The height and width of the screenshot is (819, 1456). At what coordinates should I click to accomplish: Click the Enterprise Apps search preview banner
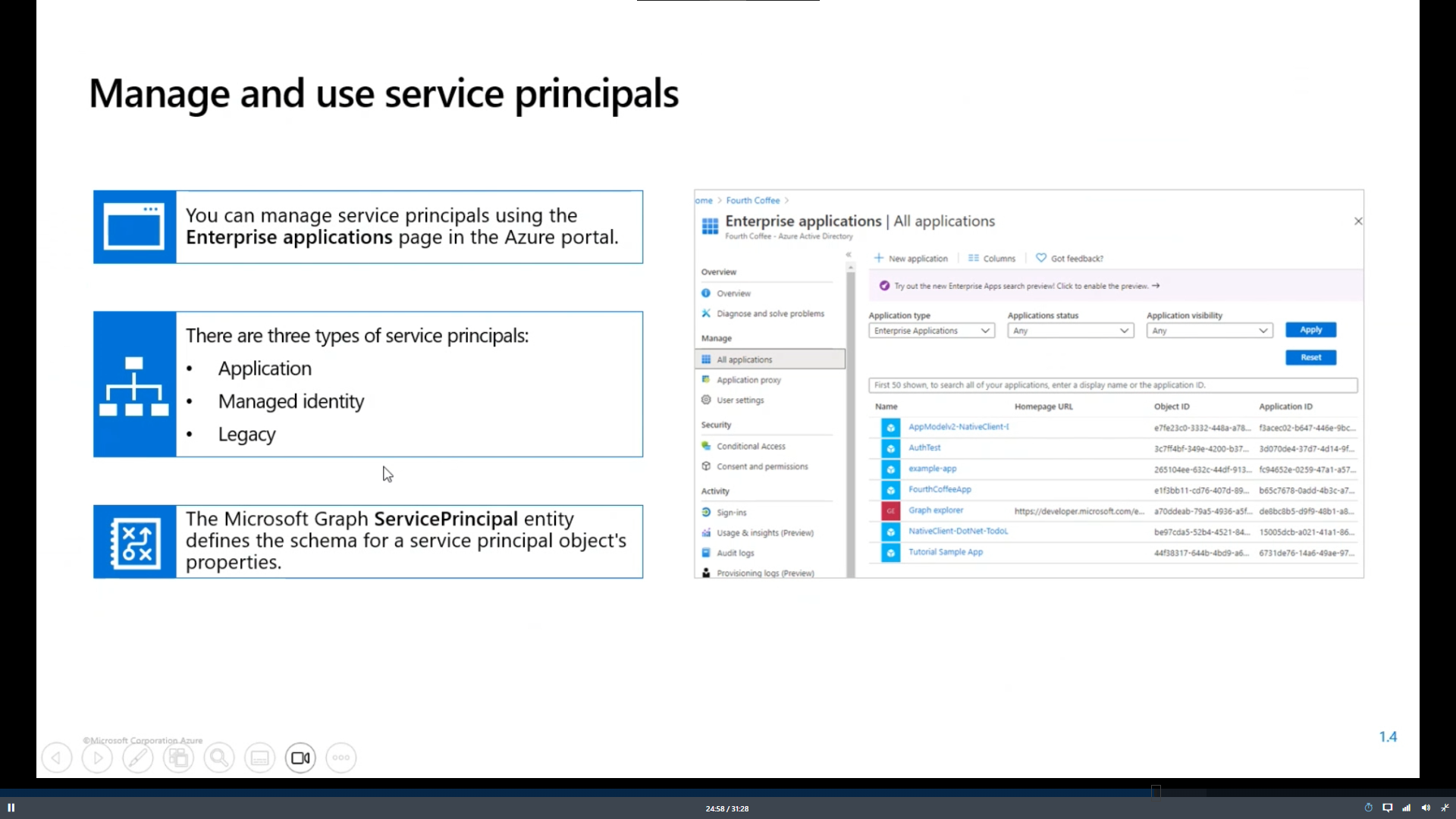click(1116, 287)
